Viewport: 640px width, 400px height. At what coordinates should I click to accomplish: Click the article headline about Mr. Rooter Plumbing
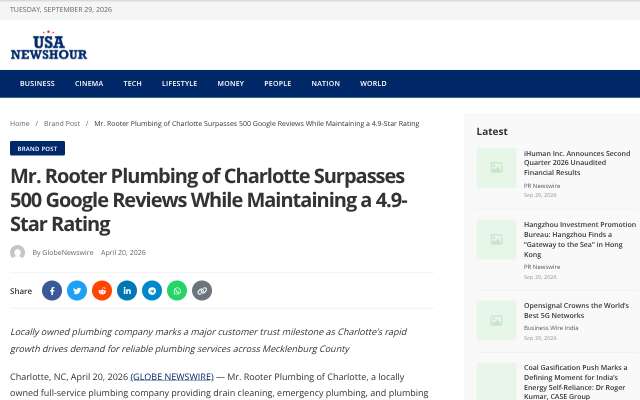209,200
